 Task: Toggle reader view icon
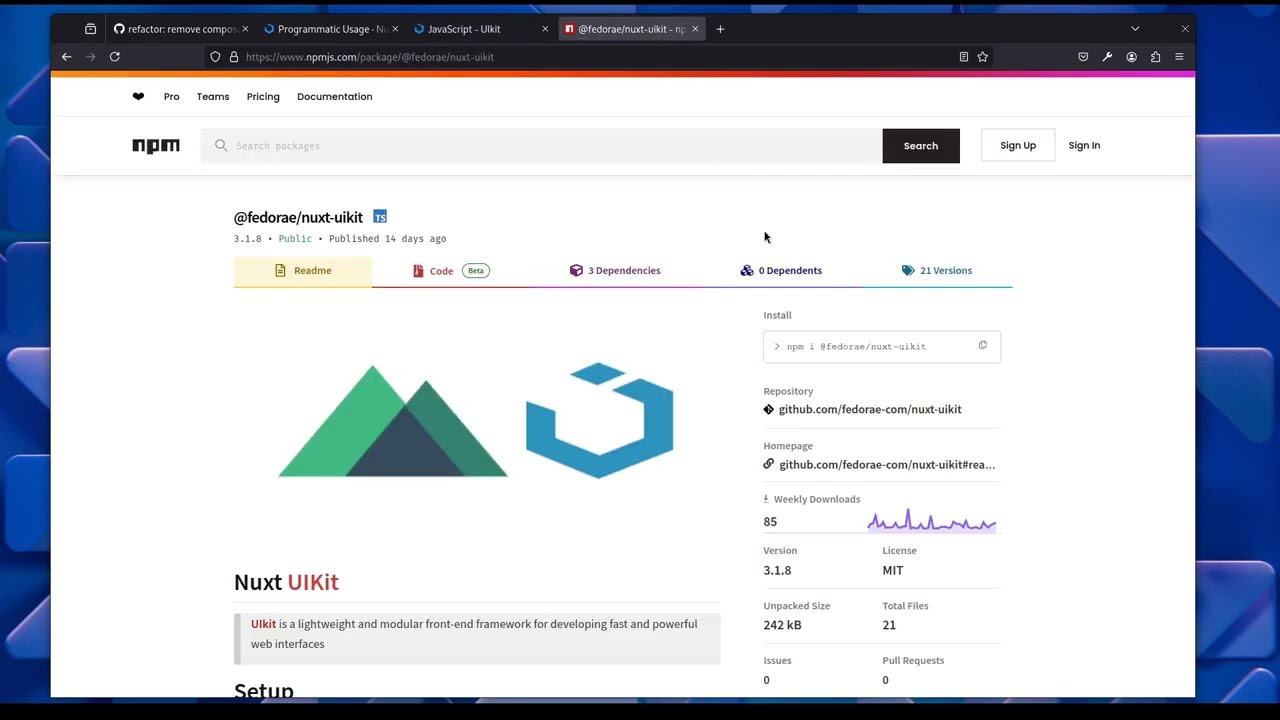click(964, 57)
